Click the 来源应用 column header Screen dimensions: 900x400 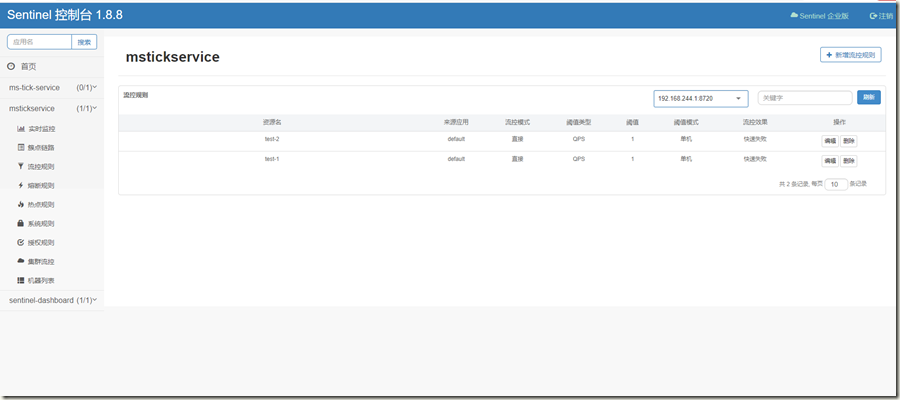[x=456, y=122]
